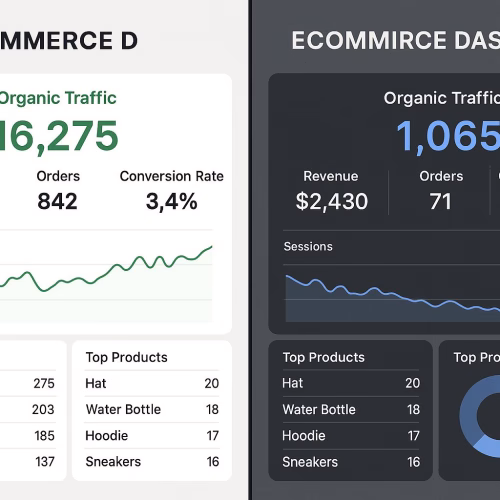The image size is (500, 500).
Task: Select the Hat row in light dashboard
Action: tap(152, 383)
